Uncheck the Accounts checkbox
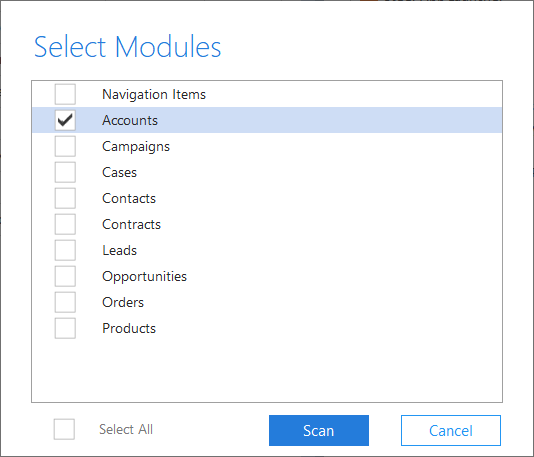This screenshot has width=534, height=457. tap(65, 120)
